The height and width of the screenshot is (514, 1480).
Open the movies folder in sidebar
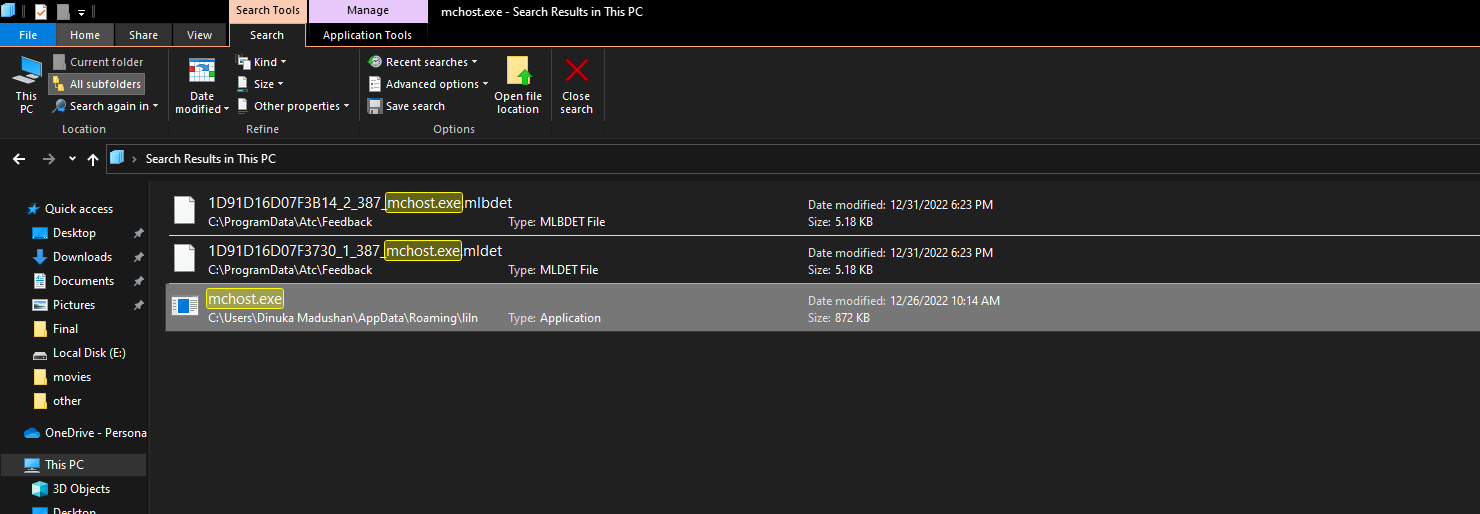(x=72, y=377)
